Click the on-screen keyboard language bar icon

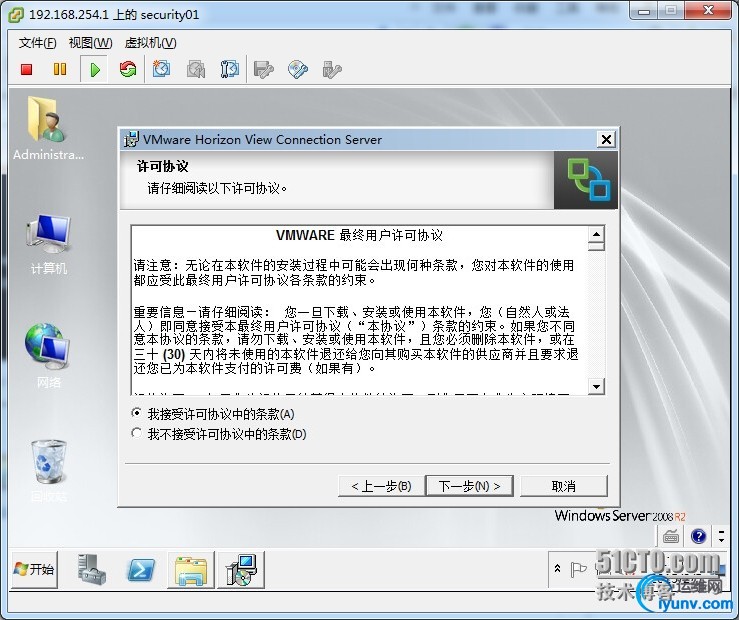(670, 536)
